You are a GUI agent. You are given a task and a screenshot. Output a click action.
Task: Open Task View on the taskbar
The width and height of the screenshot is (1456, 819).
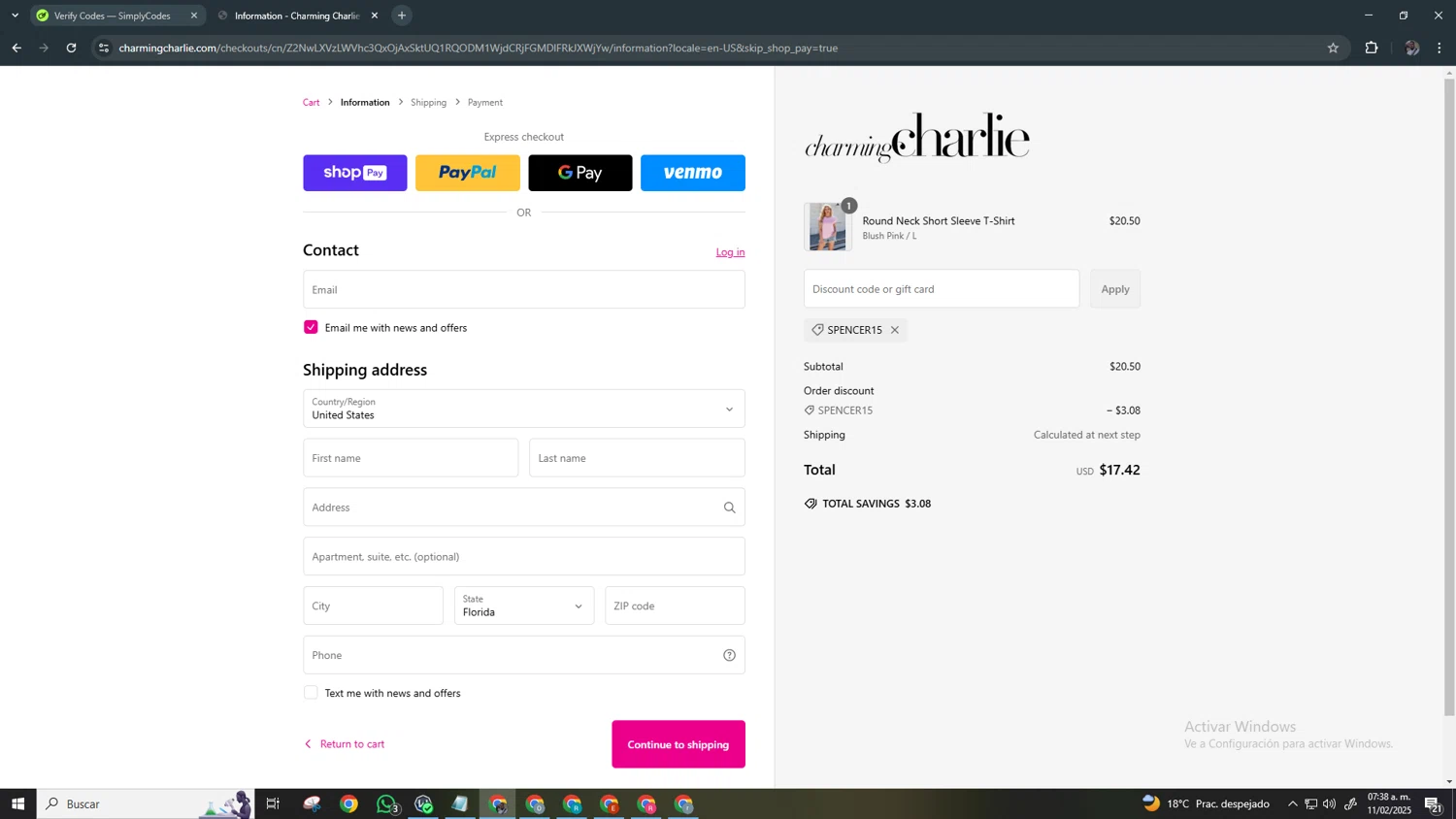coord(273,803)
